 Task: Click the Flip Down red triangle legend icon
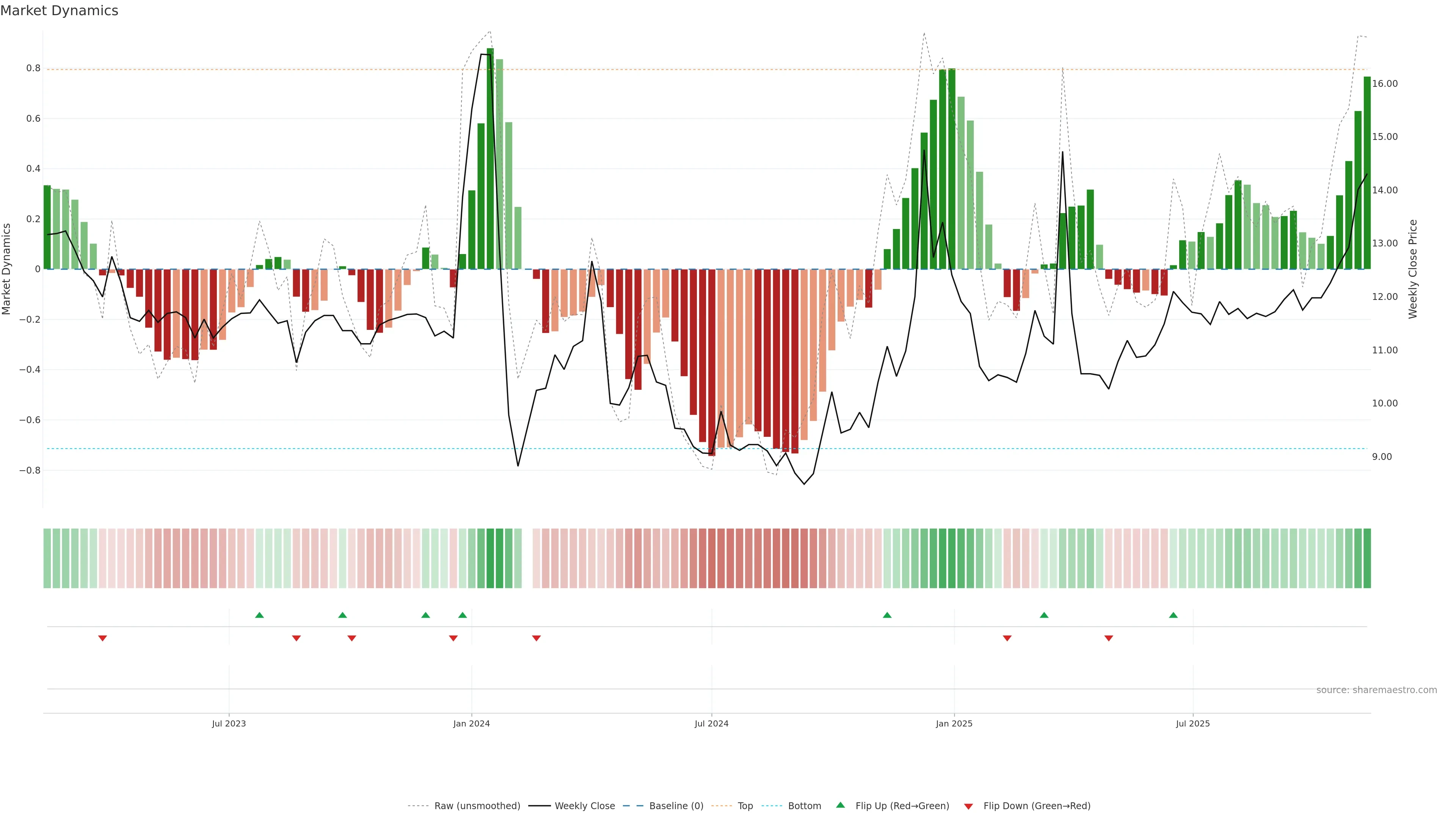[x=968, y=806]
